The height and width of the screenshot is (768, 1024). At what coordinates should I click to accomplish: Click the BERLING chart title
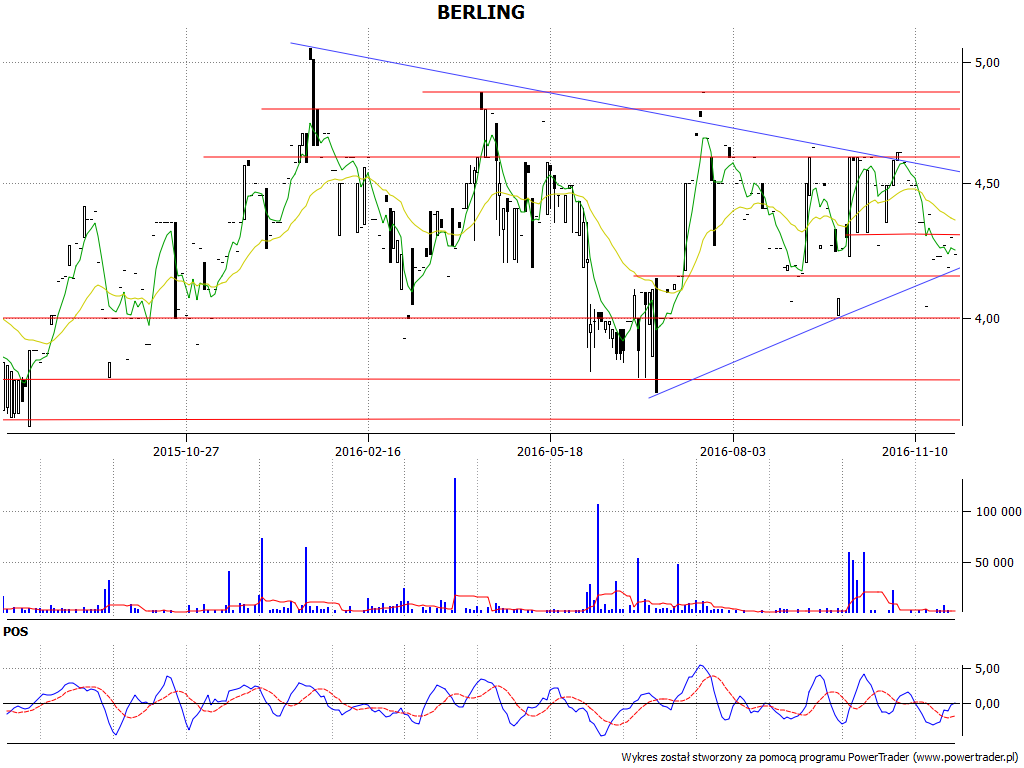(x=481, y=12)
